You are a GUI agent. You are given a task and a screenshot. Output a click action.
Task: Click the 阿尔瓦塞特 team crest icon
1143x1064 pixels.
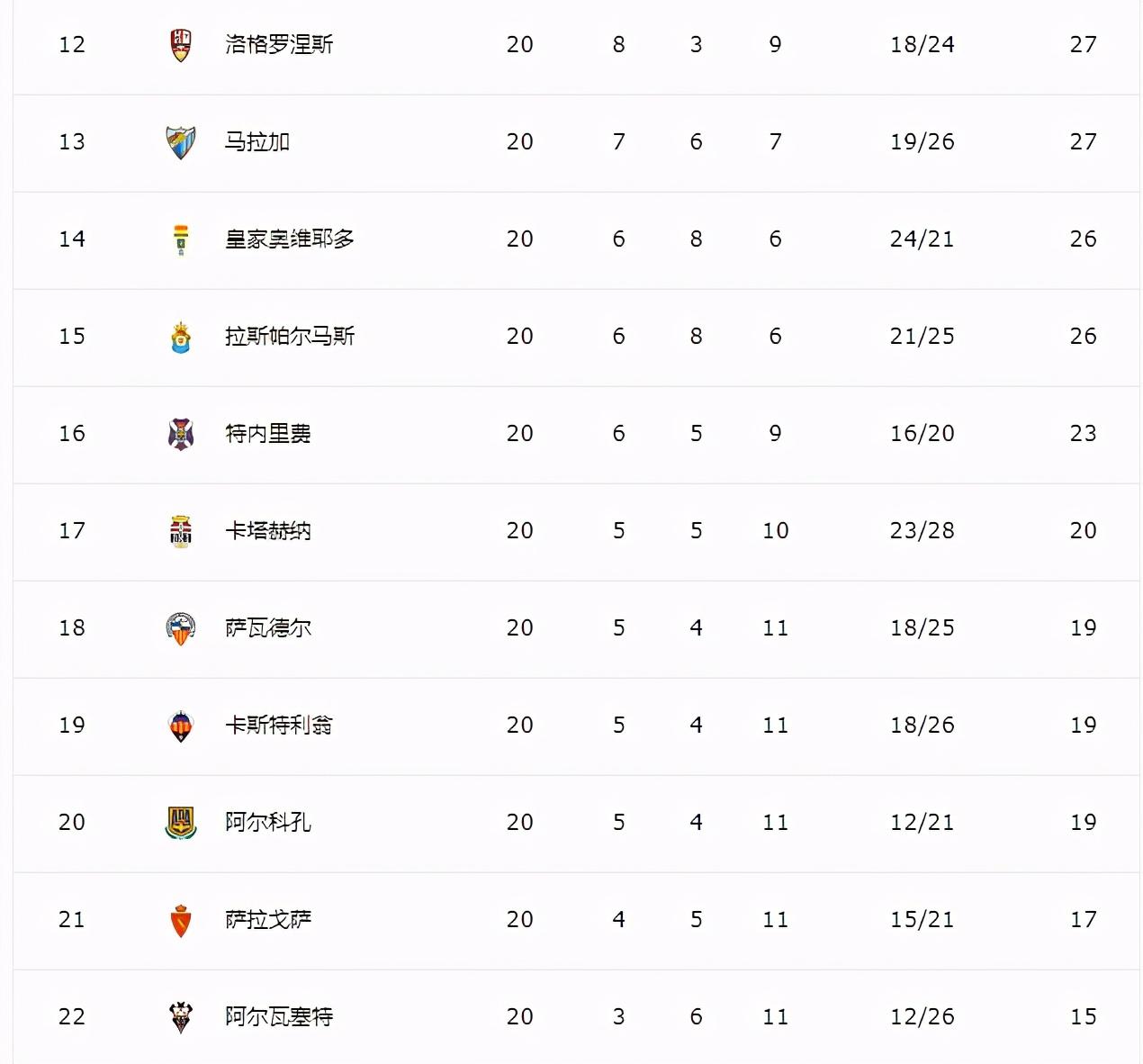[x=181, y=1017]
